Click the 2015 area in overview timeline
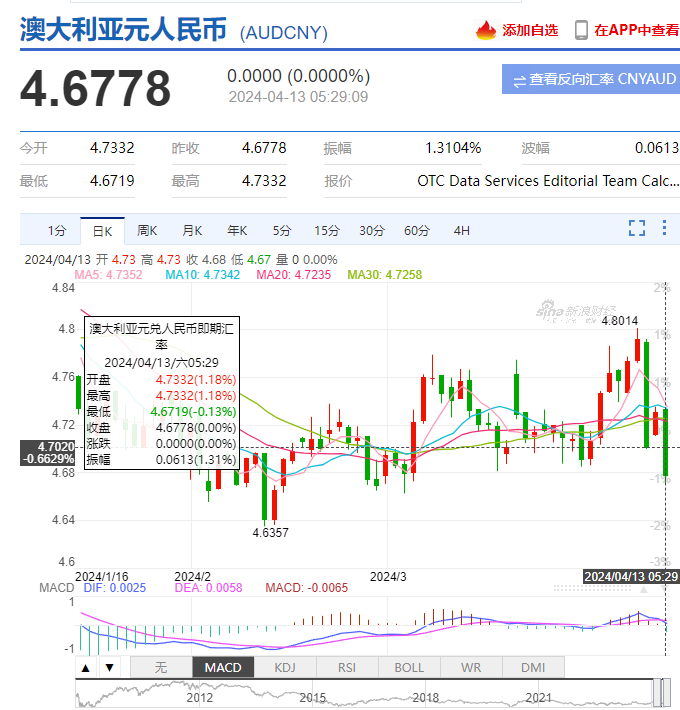Viewport: 680px width, 710px height. click(x=312, y=696)
